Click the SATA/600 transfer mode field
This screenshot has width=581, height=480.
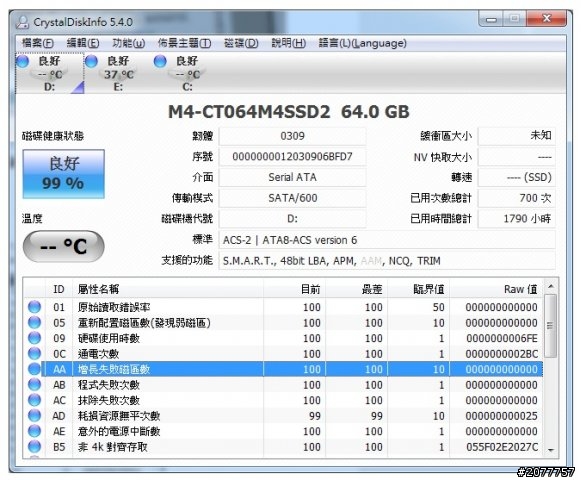tap(292, 198)
